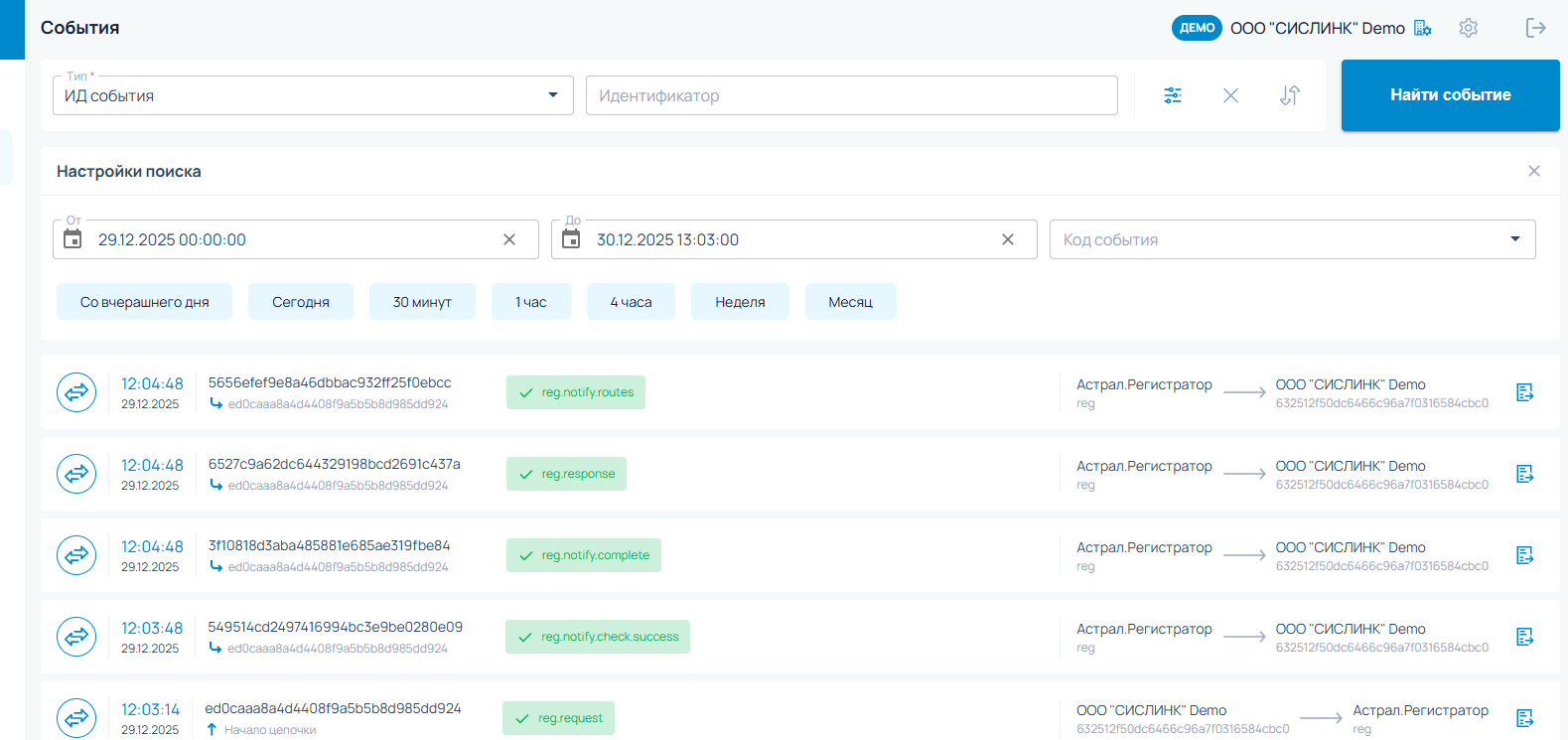Click exchange arrows icon of 12:03:14 row
The width and height of the screenshot is (1568, 740).
click(x=76, y=718)
